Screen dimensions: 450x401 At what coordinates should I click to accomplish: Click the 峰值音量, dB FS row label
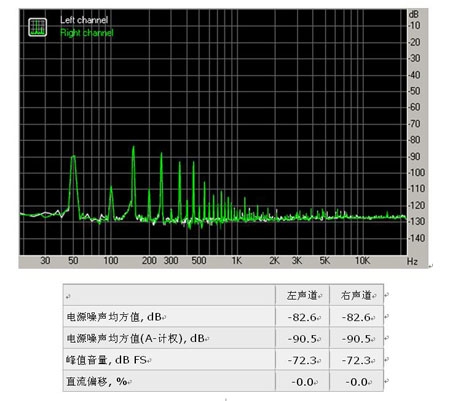[106, 360]
